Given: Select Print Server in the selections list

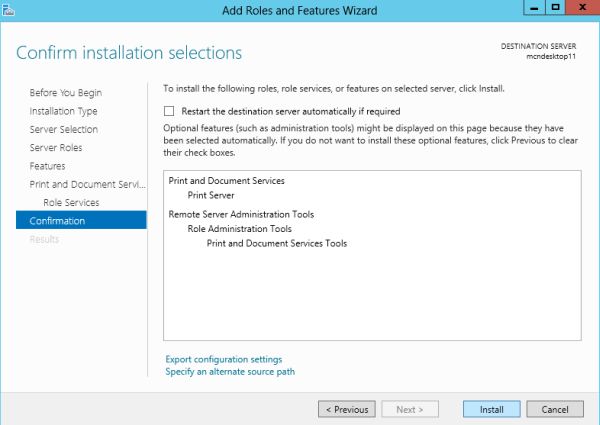Looking at the screenshot, I should pos(211,195).
